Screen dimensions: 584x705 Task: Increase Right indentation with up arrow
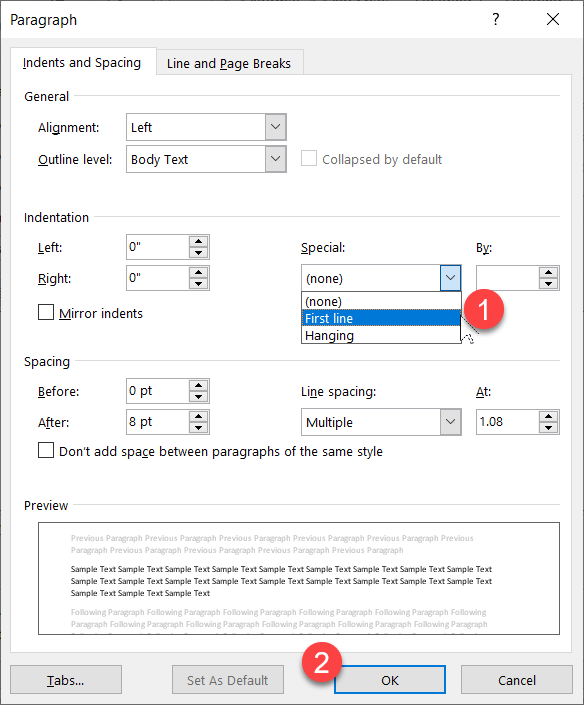pos(198,272)
